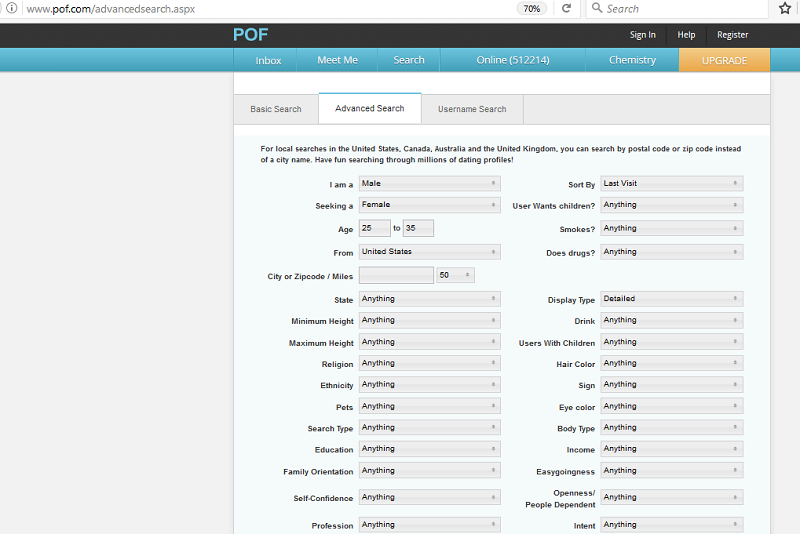Open the Ethnicity dropdown
The width and height of the screenshot is (800, 534).
click(x=430, y=385)
